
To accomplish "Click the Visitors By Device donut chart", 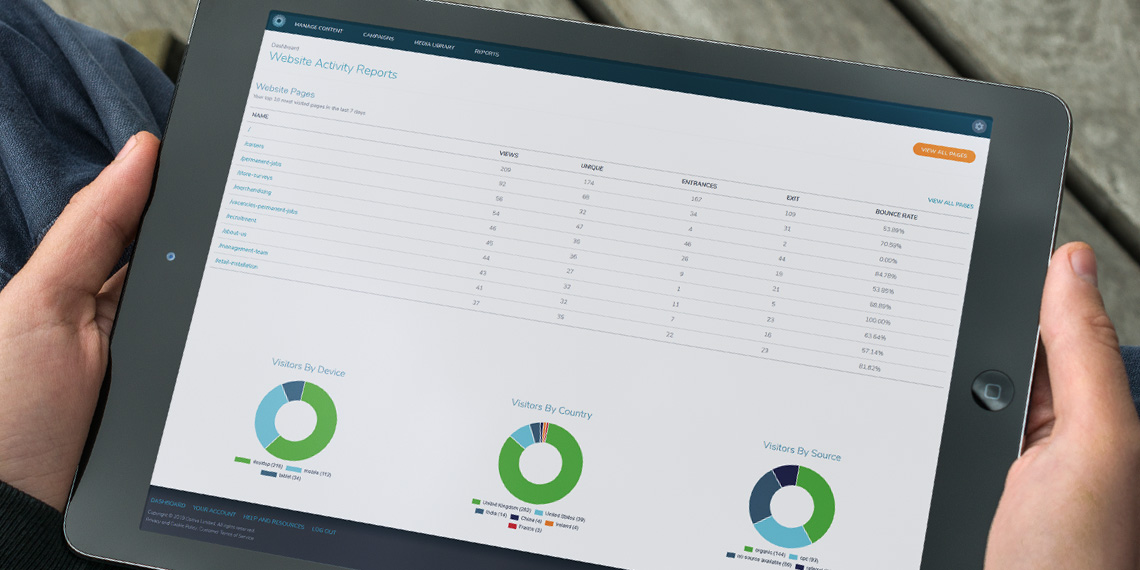I will click(295, 421).
